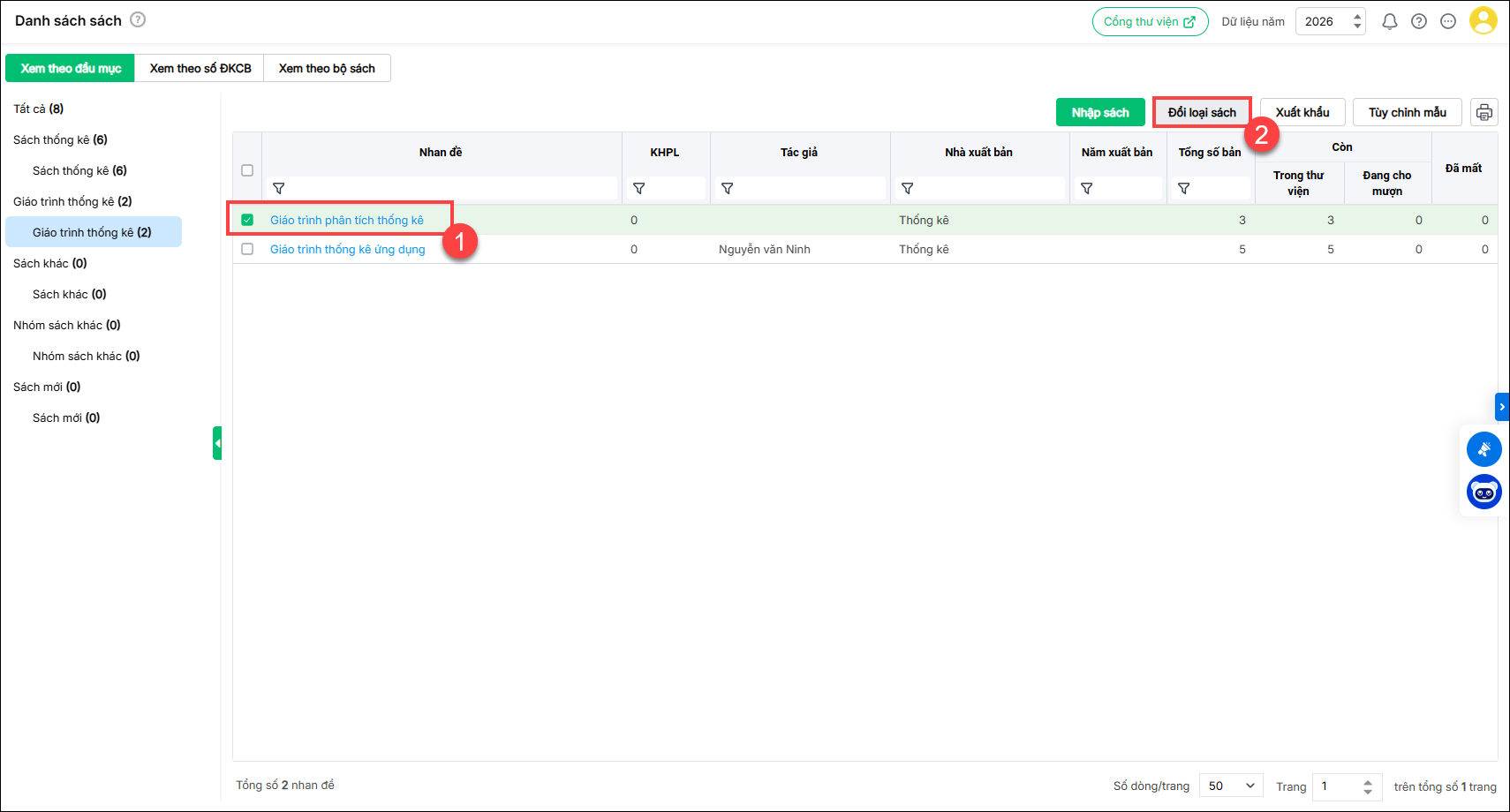Image resolution: width=1510 pixels, height=812 pixels.
Task: Switch to Xem theo số ĐKCB tab
Action: 200,68
